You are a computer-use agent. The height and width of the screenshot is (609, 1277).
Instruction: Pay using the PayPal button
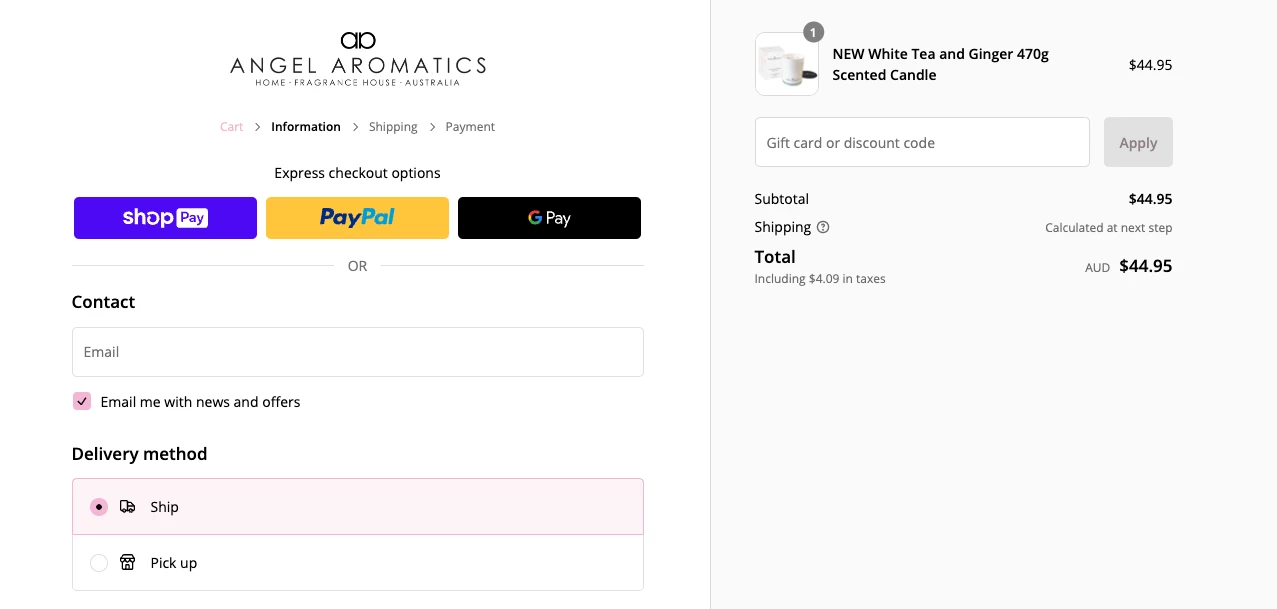pos(357,218)
